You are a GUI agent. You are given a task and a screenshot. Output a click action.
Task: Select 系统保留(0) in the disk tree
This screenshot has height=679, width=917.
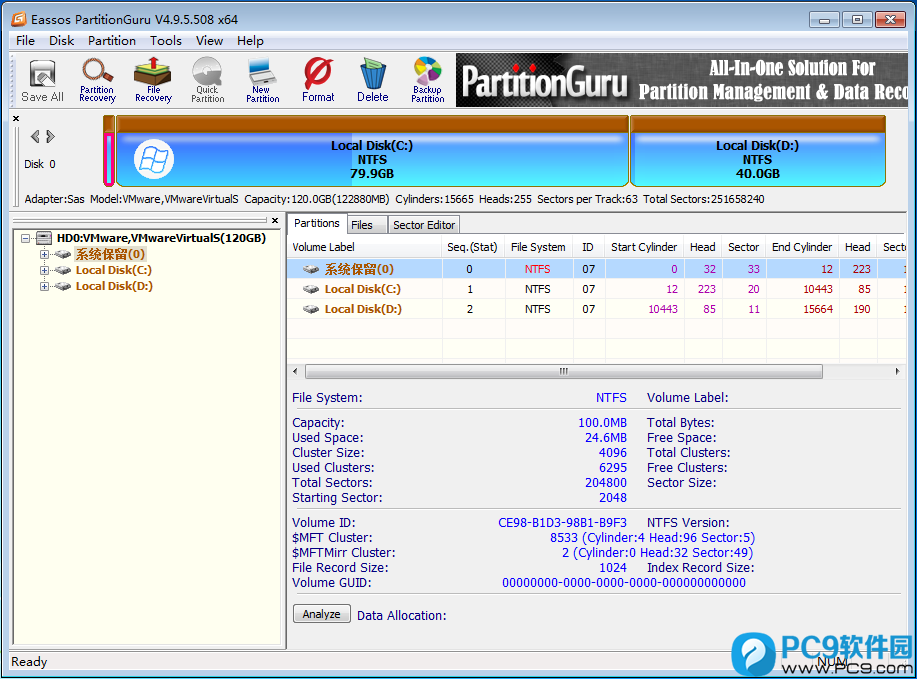point(110,254)
